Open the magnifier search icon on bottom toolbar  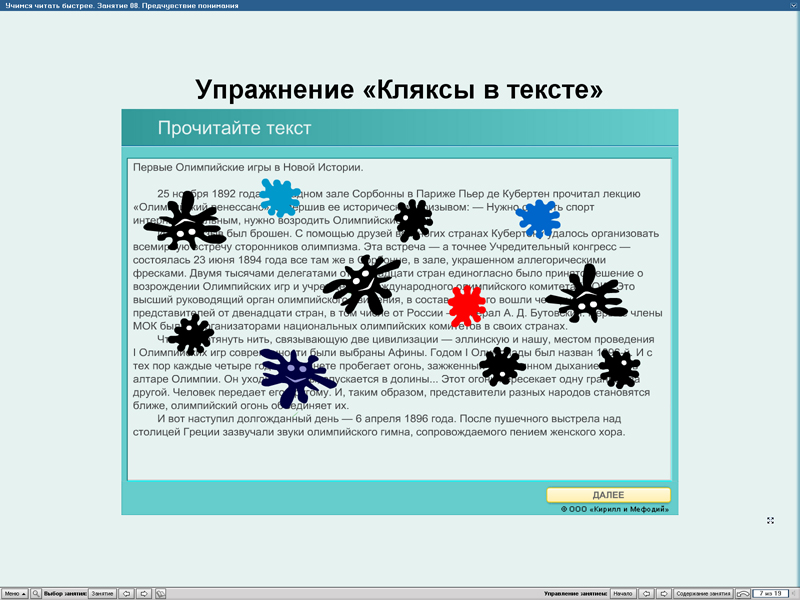coord(36,592)
